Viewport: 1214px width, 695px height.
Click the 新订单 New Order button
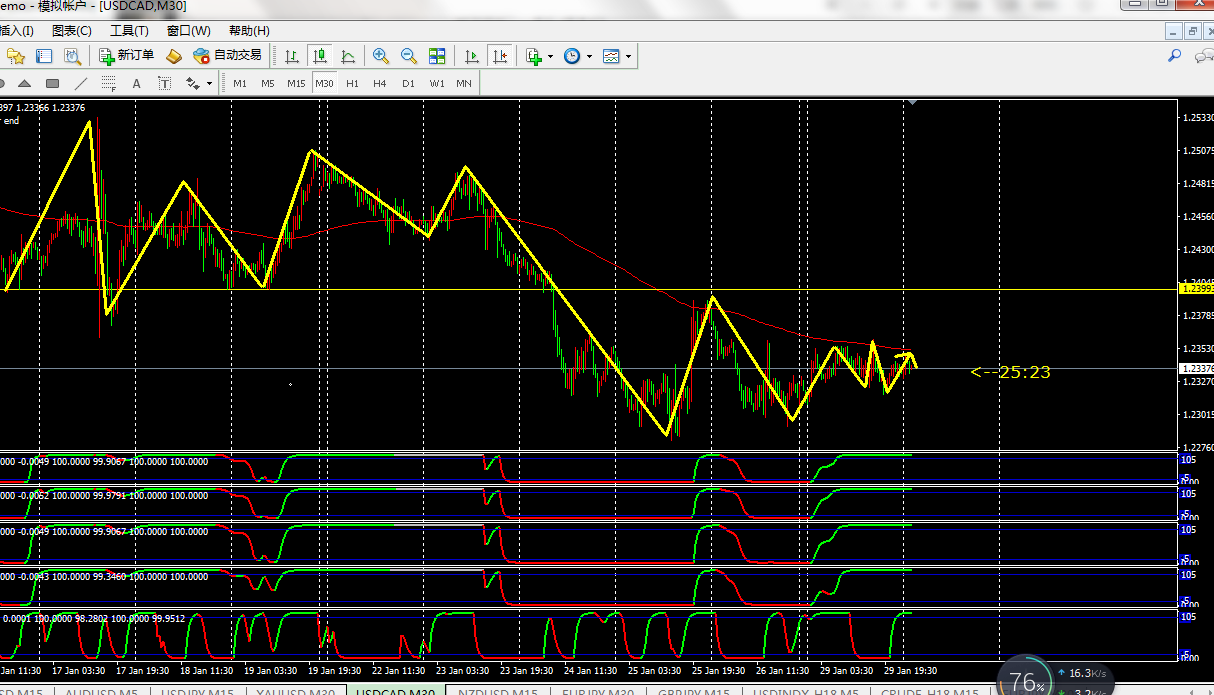click(126, 56)
